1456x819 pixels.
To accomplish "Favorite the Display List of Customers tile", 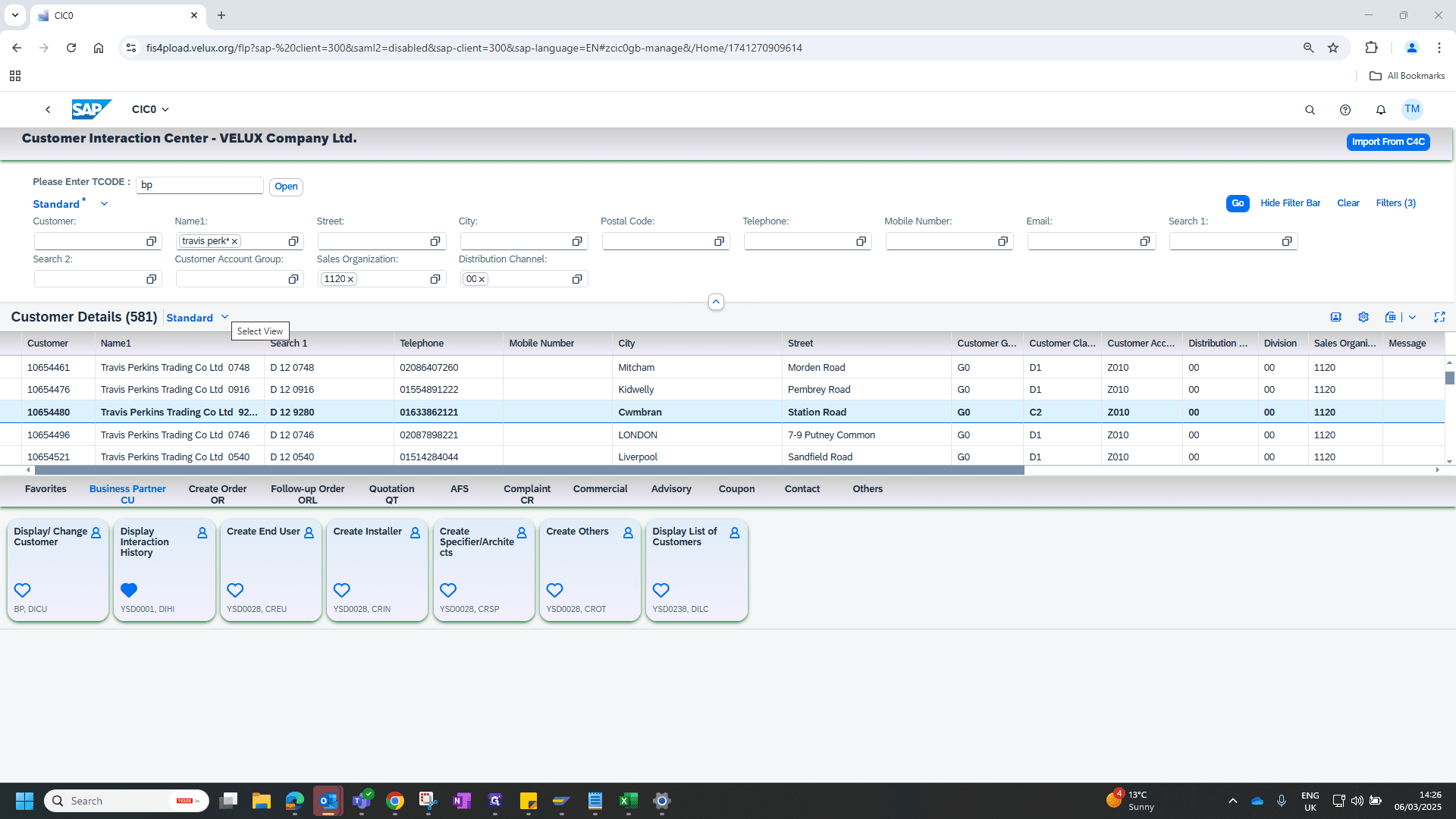I will [661, 590].
